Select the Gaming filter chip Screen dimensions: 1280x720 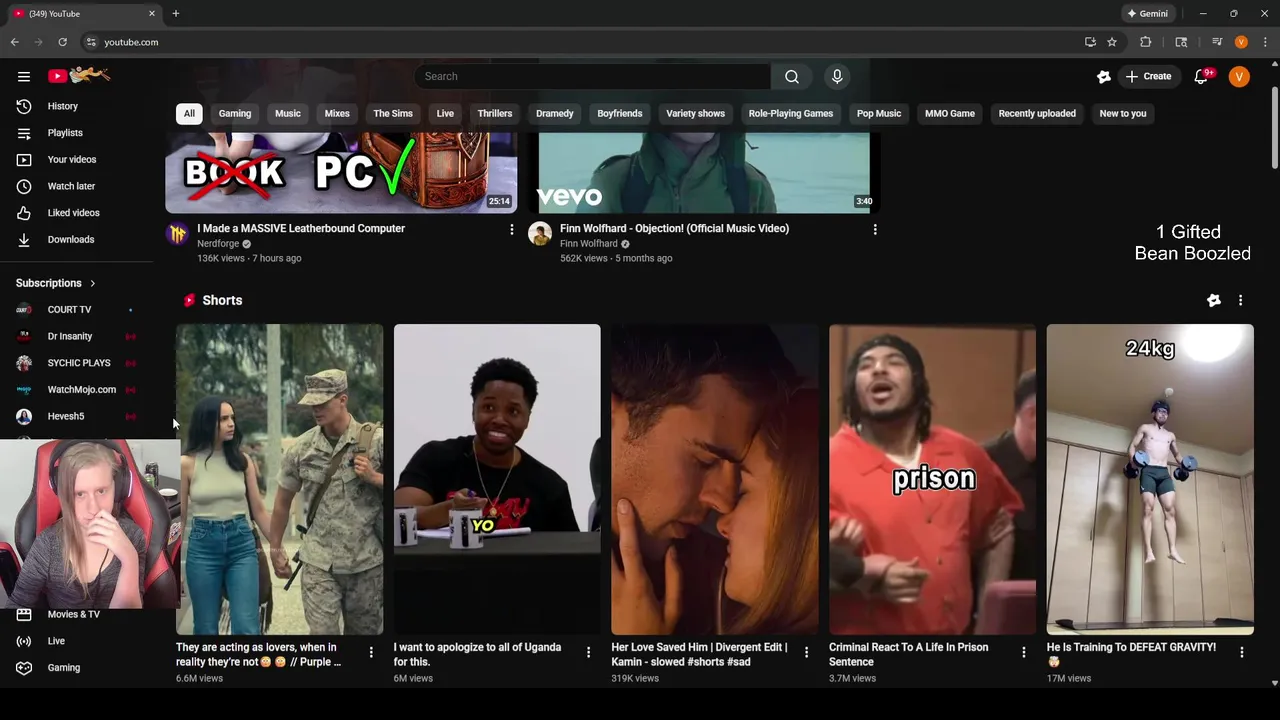tap(235, 113)
